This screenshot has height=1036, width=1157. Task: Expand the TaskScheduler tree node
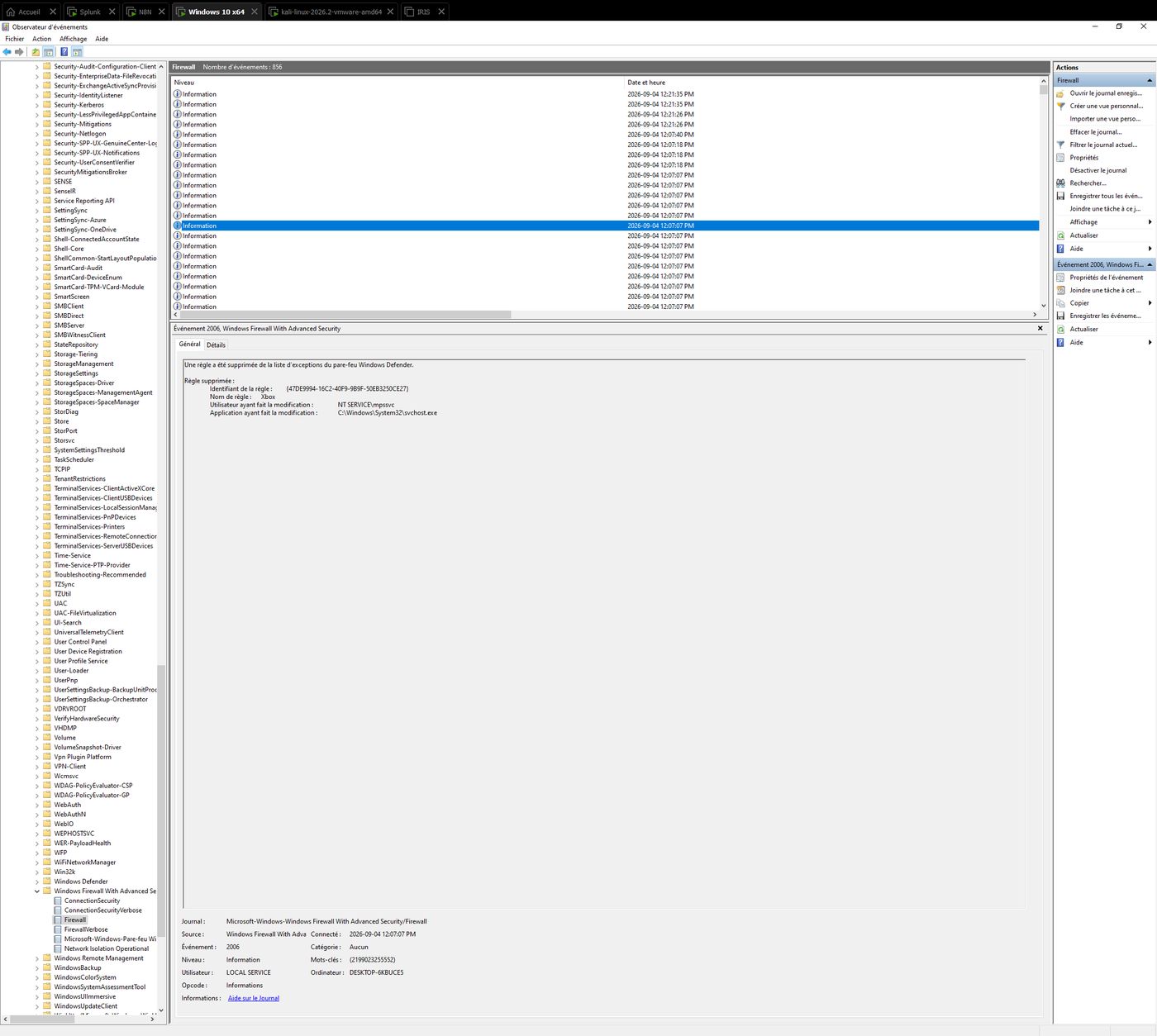(x=36, y=459)
